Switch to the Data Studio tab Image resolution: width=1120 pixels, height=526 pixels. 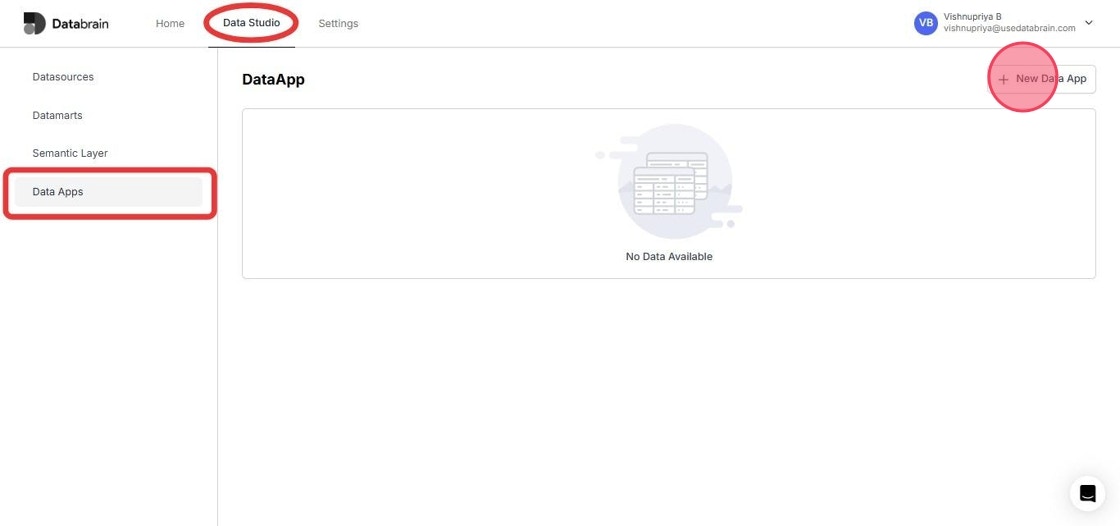click(x=251, y=24)
